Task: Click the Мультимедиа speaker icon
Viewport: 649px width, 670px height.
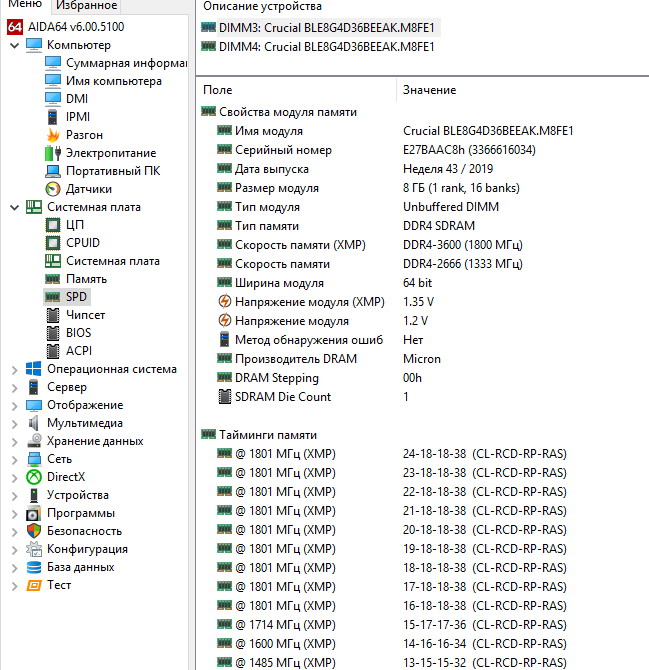Action: pyautogui.click(x=34, y=423)
